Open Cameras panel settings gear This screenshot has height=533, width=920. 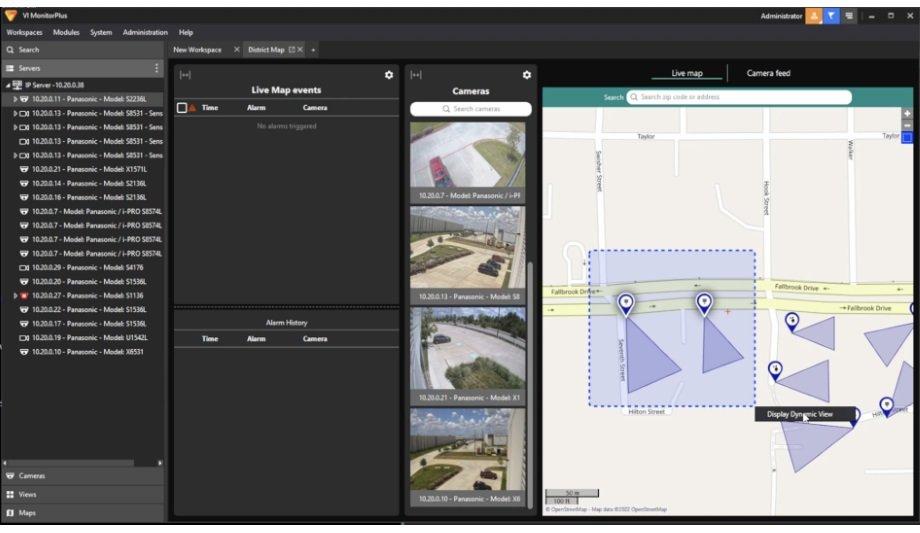(527, 75)
